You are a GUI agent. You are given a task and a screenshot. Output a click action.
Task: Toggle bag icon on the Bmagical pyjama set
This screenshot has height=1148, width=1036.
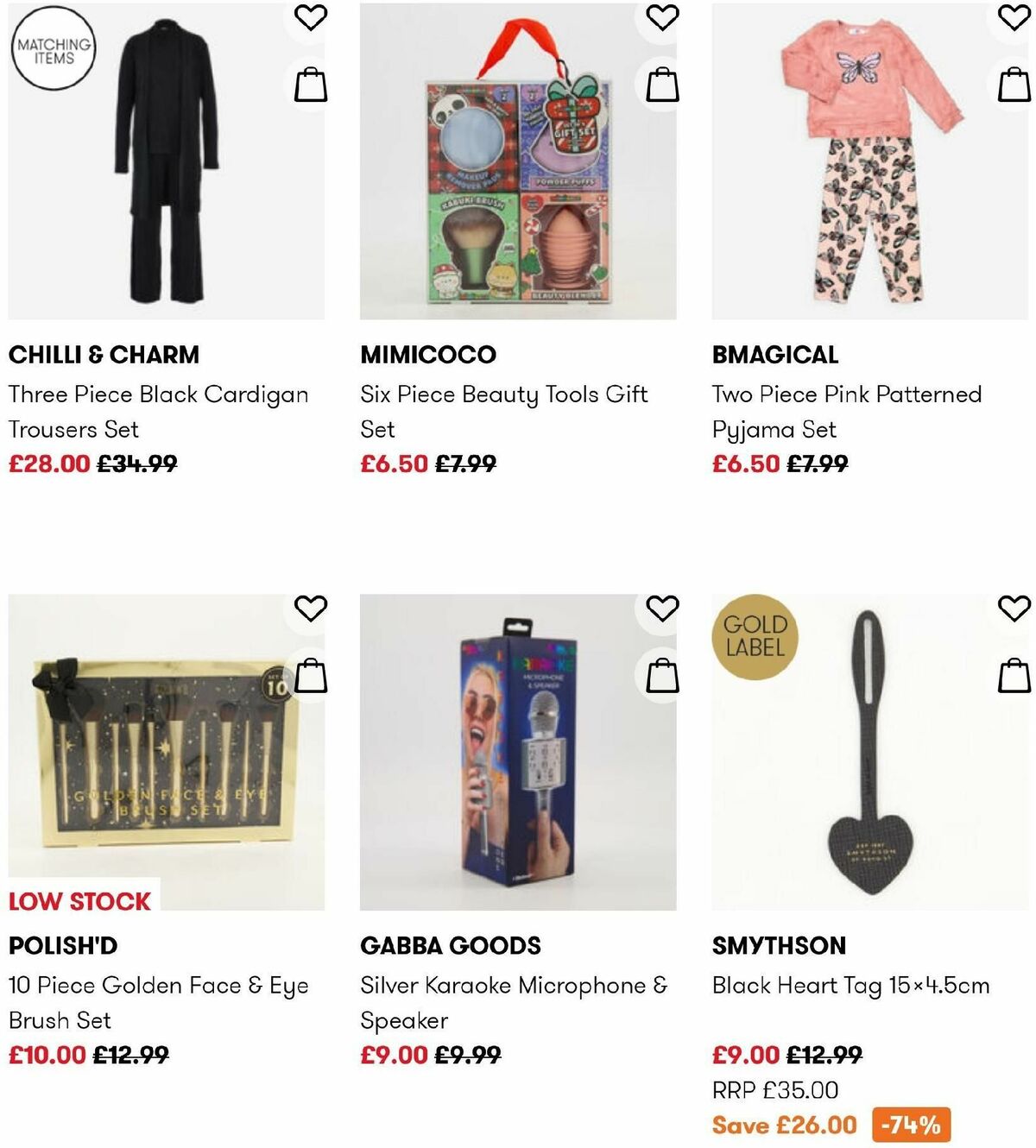(x=1013, y=84)
